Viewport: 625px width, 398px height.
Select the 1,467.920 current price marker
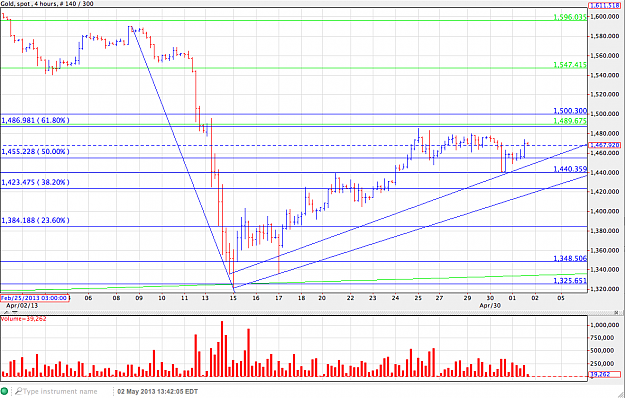point(604,145)
